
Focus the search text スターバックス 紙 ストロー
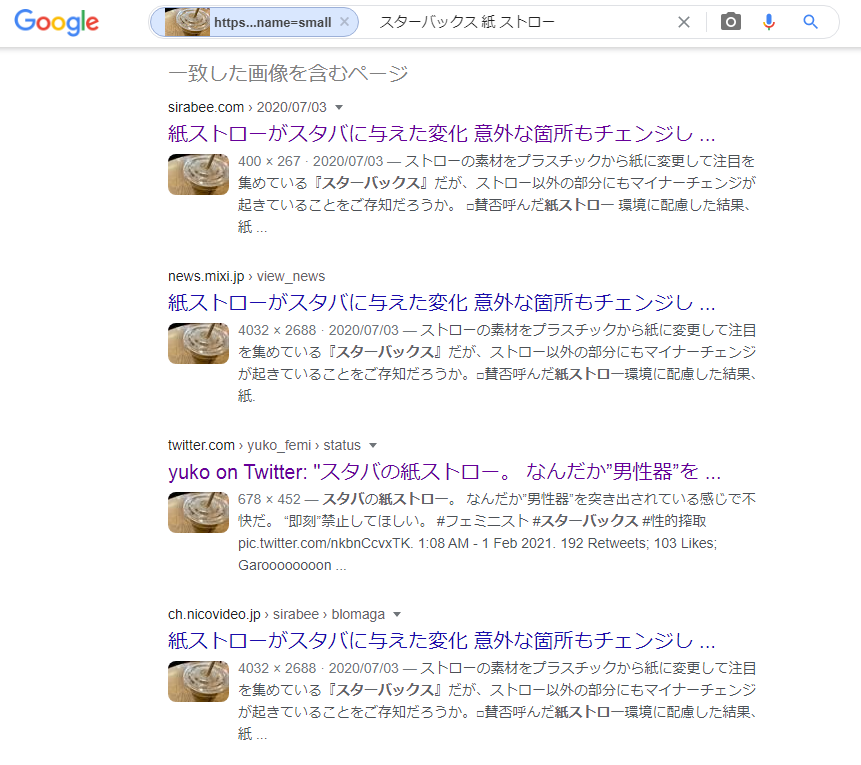pyautogui.click(x=467, y=22)
